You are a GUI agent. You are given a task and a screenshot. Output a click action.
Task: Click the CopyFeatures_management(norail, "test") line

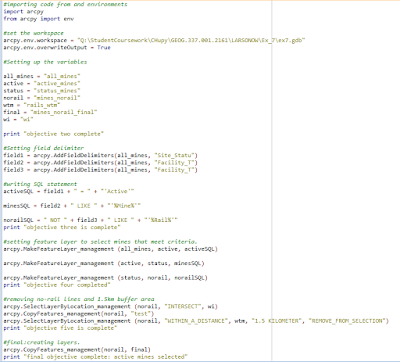pos(79,314)
